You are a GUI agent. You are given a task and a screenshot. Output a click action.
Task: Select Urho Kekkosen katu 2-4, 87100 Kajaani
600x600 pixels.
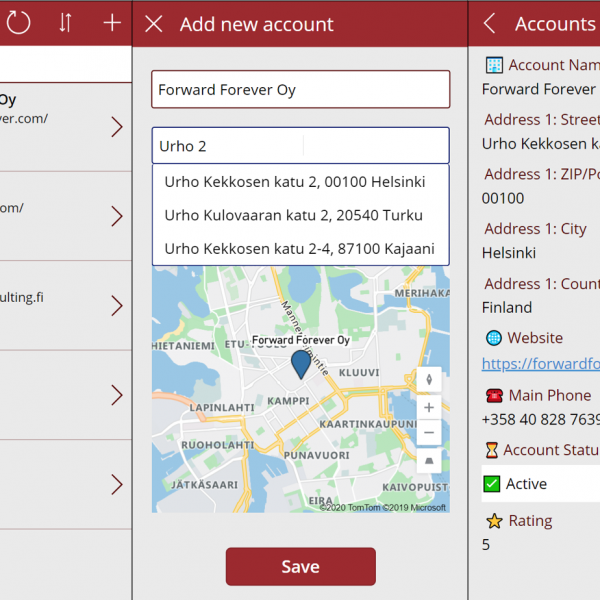tap(300, 249)
